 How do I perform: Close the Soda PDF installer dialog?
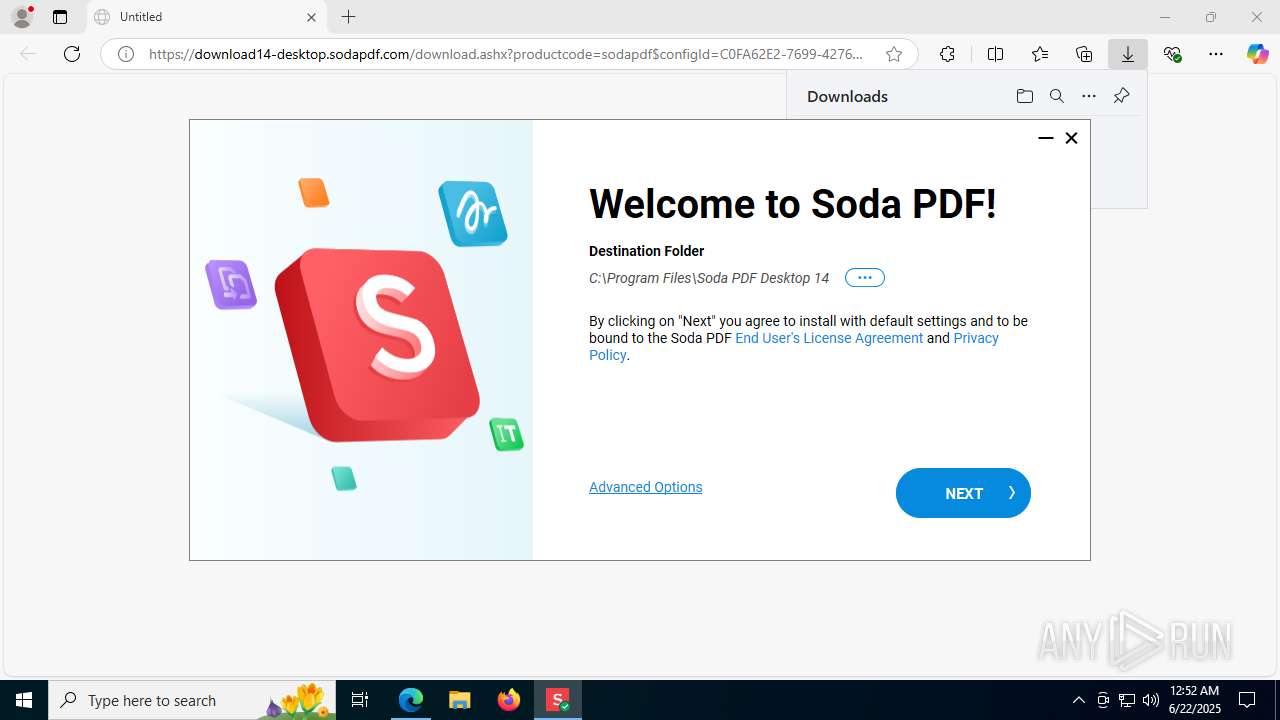(x=1071, y=138)
